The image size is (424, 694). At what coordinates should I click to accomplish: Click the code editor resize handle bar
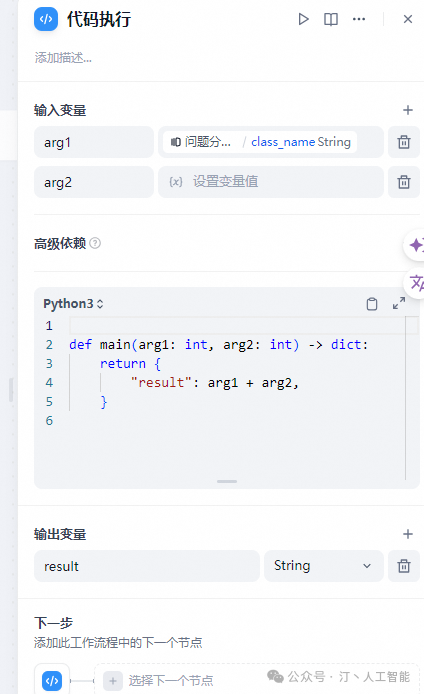point(227,481)
